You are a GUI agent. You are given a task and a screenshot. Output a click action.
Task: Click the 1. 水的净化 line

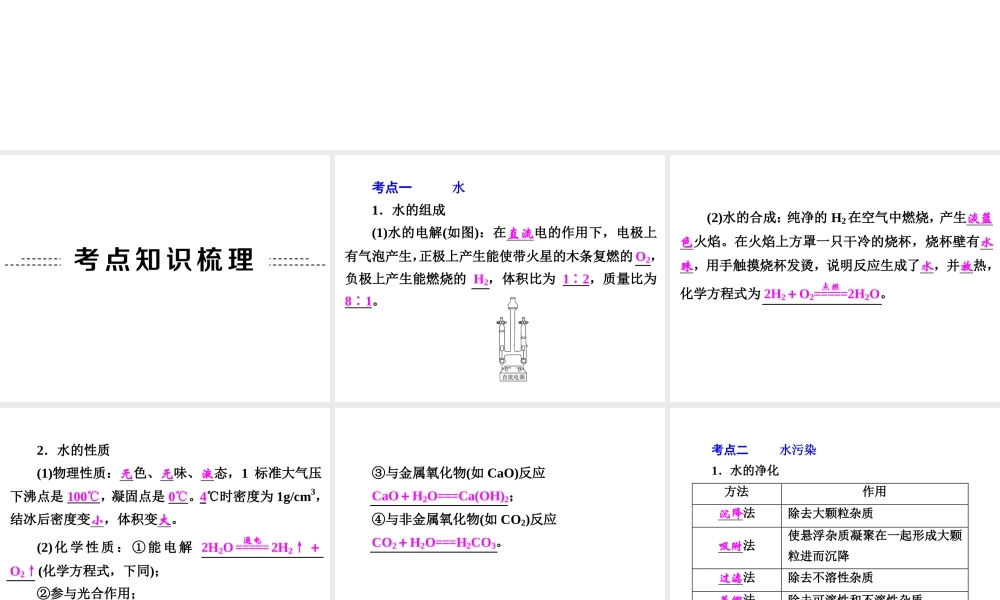(x=745, y=471)
